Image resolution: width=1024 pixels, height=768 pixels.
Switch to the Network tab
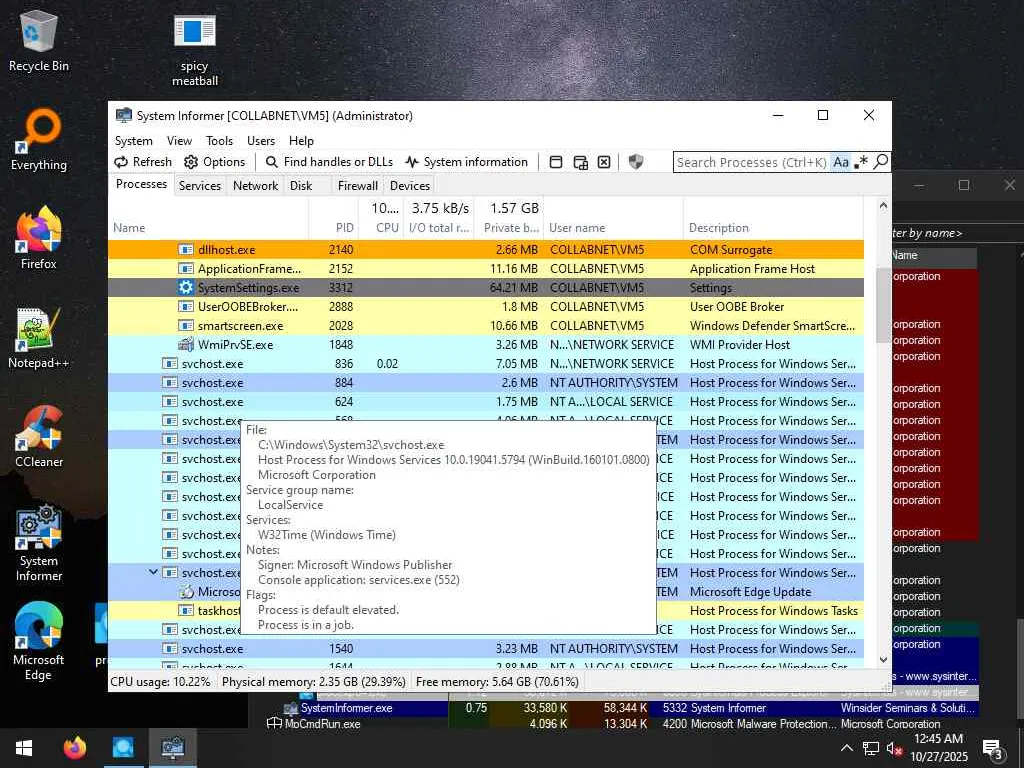click(x=255, y=185)
